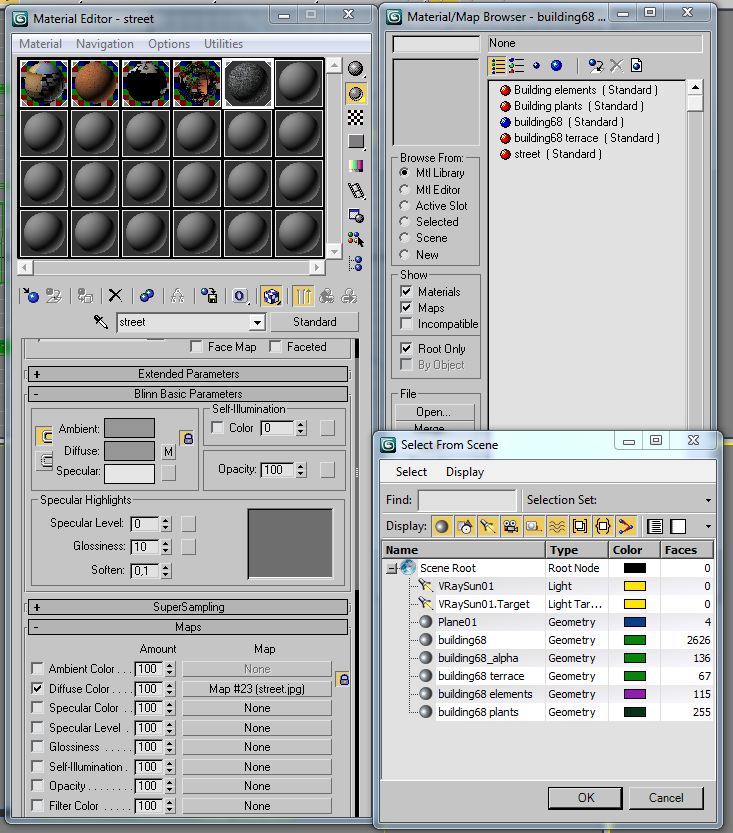
Task: Uncheck the Diffuse Color map checkbox
Action: pos(37,688)
